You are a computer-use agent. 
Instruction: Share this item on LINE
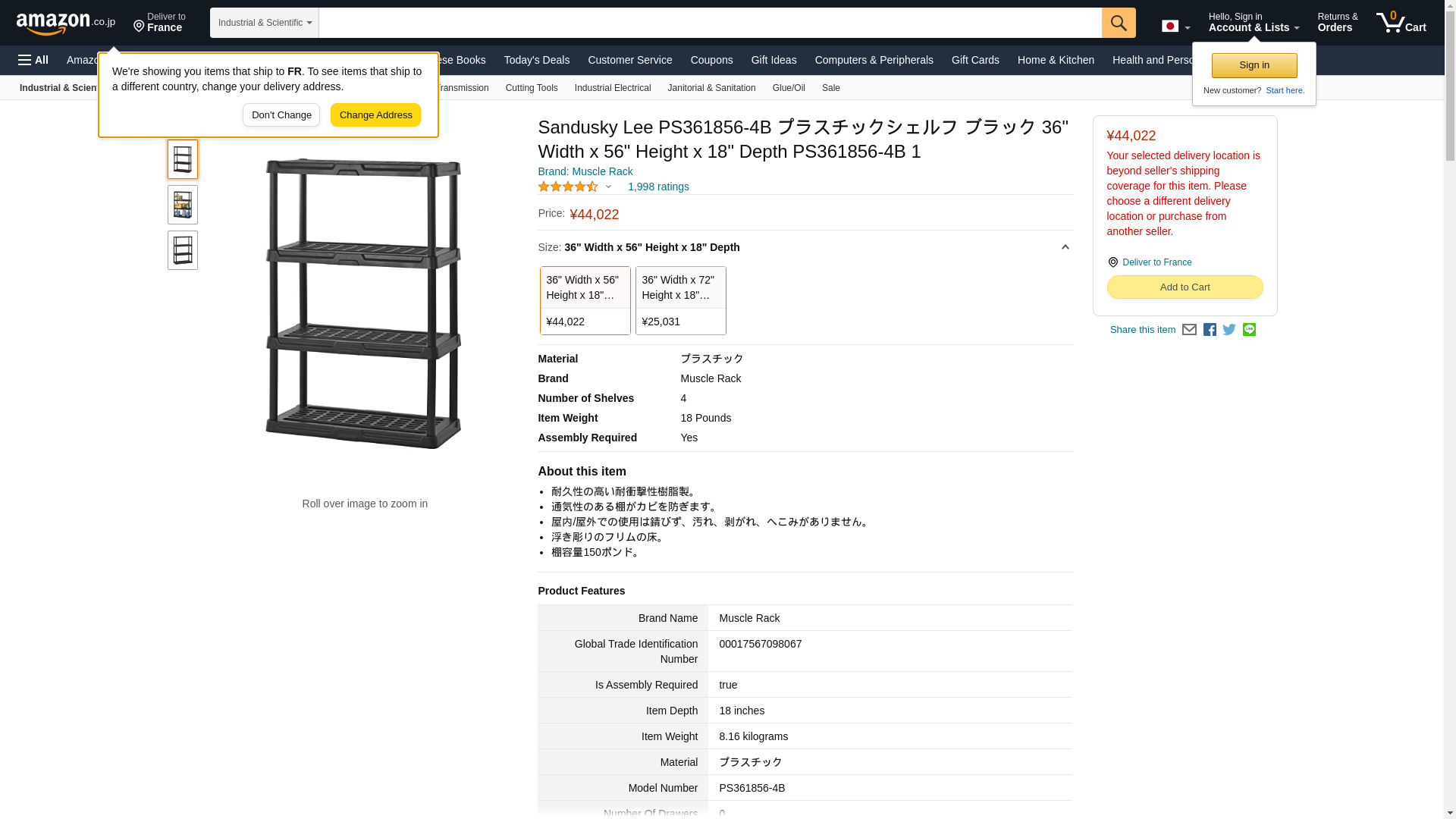pos(1249,330)
